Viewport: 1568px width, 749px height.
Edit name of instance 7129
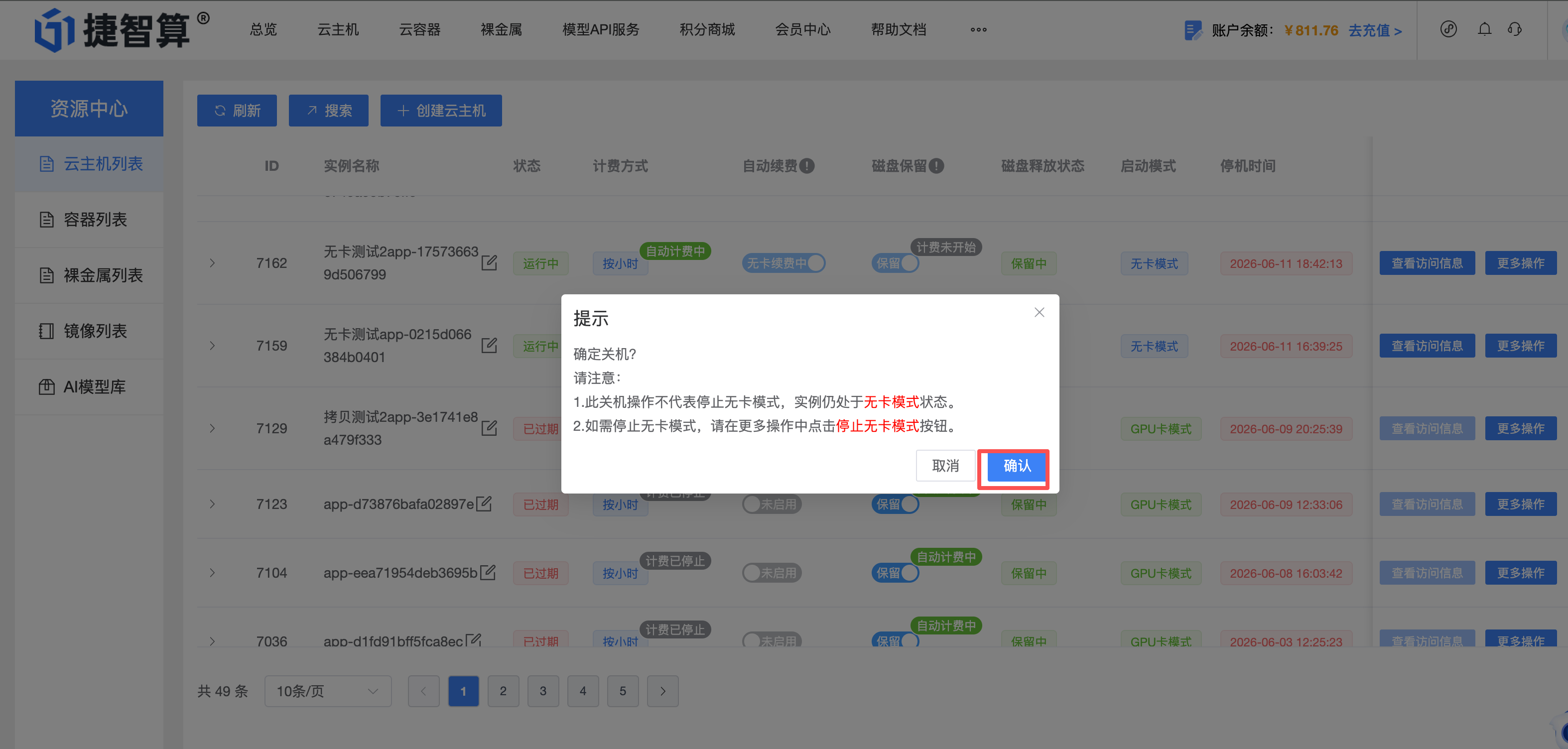[x=490, y=428]
